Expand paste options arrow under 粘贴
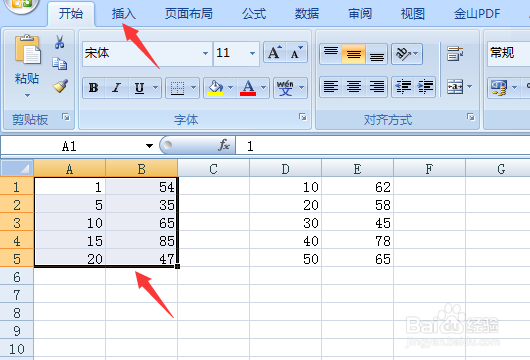 (27, 95)
